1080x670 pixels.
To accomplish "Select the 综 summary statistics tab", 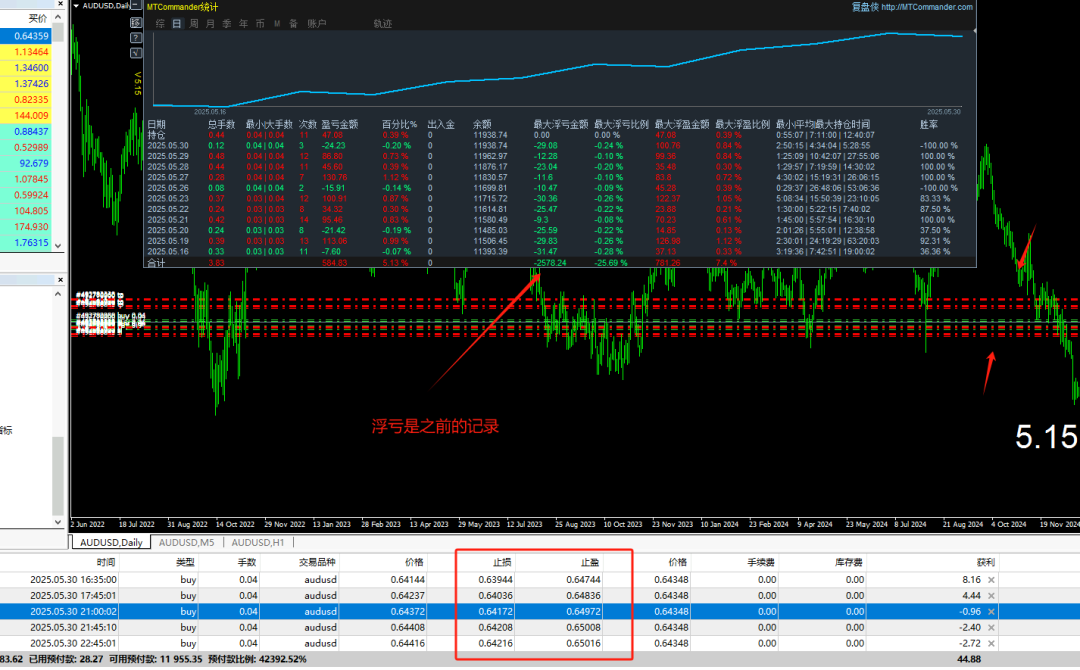I will [160, 23].
